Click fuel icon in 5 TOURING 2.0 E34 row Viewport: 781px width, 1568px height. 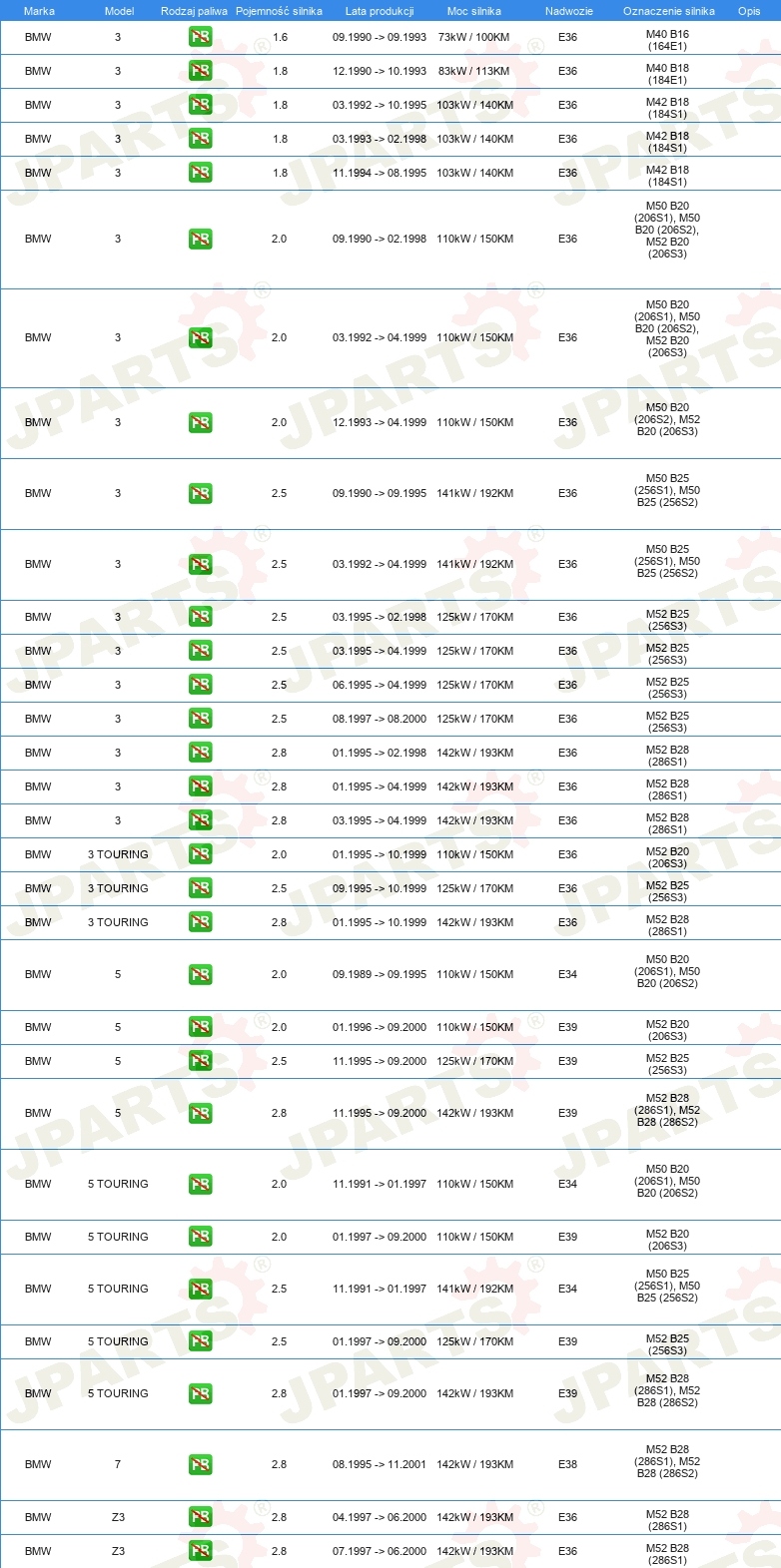coord(201,1185)
